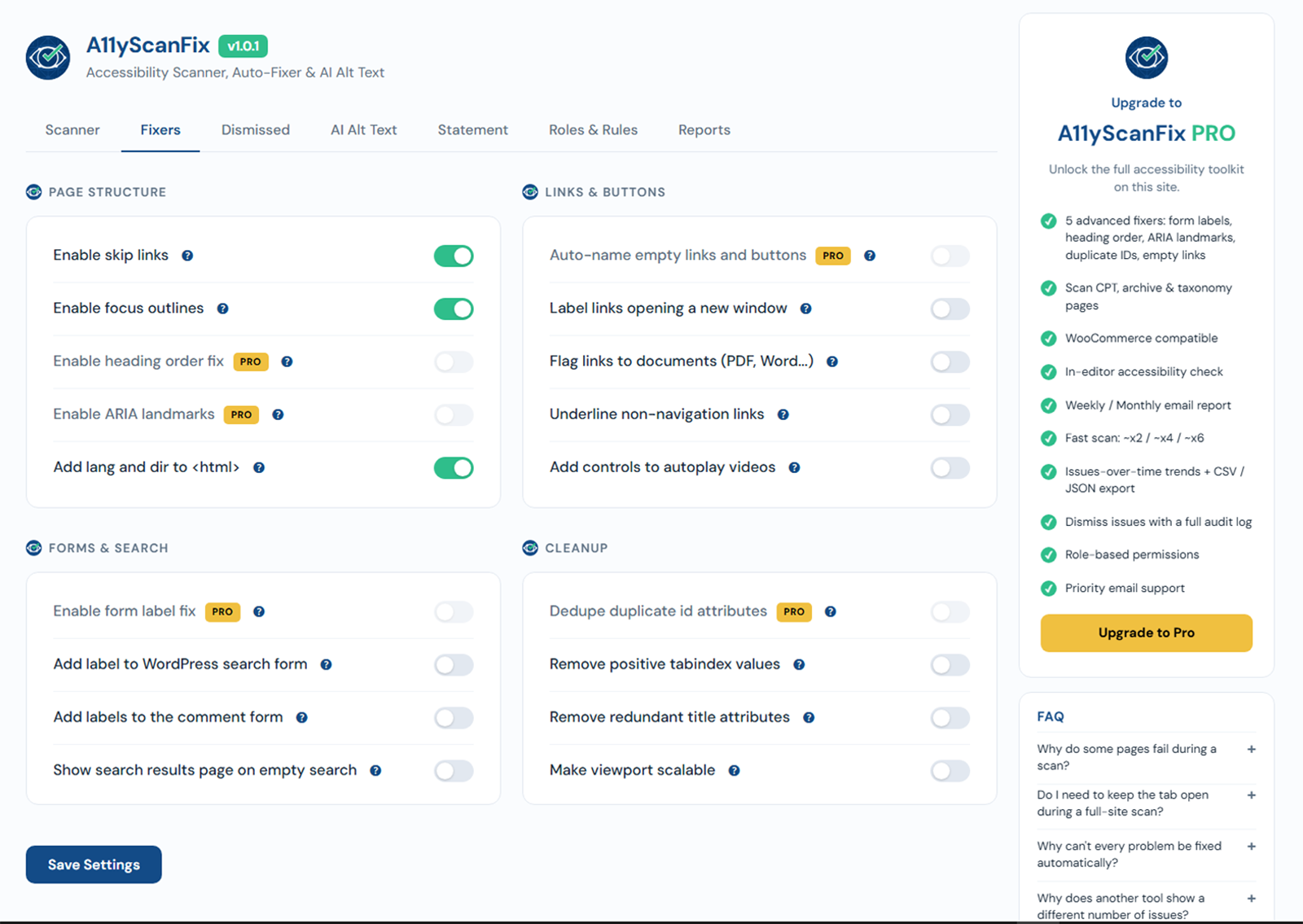
Task: Open help tooltip for Enable skip links
Action: (187, 256)
